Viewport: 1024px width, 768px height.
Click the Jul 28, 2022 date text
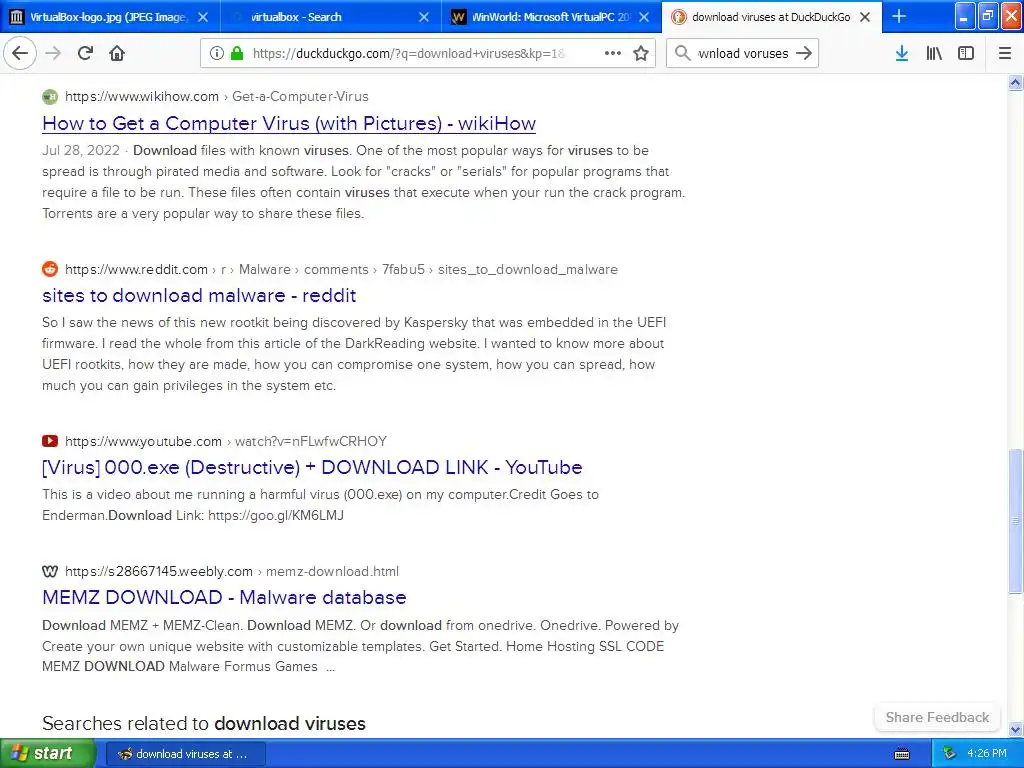[x=81, y=151]
